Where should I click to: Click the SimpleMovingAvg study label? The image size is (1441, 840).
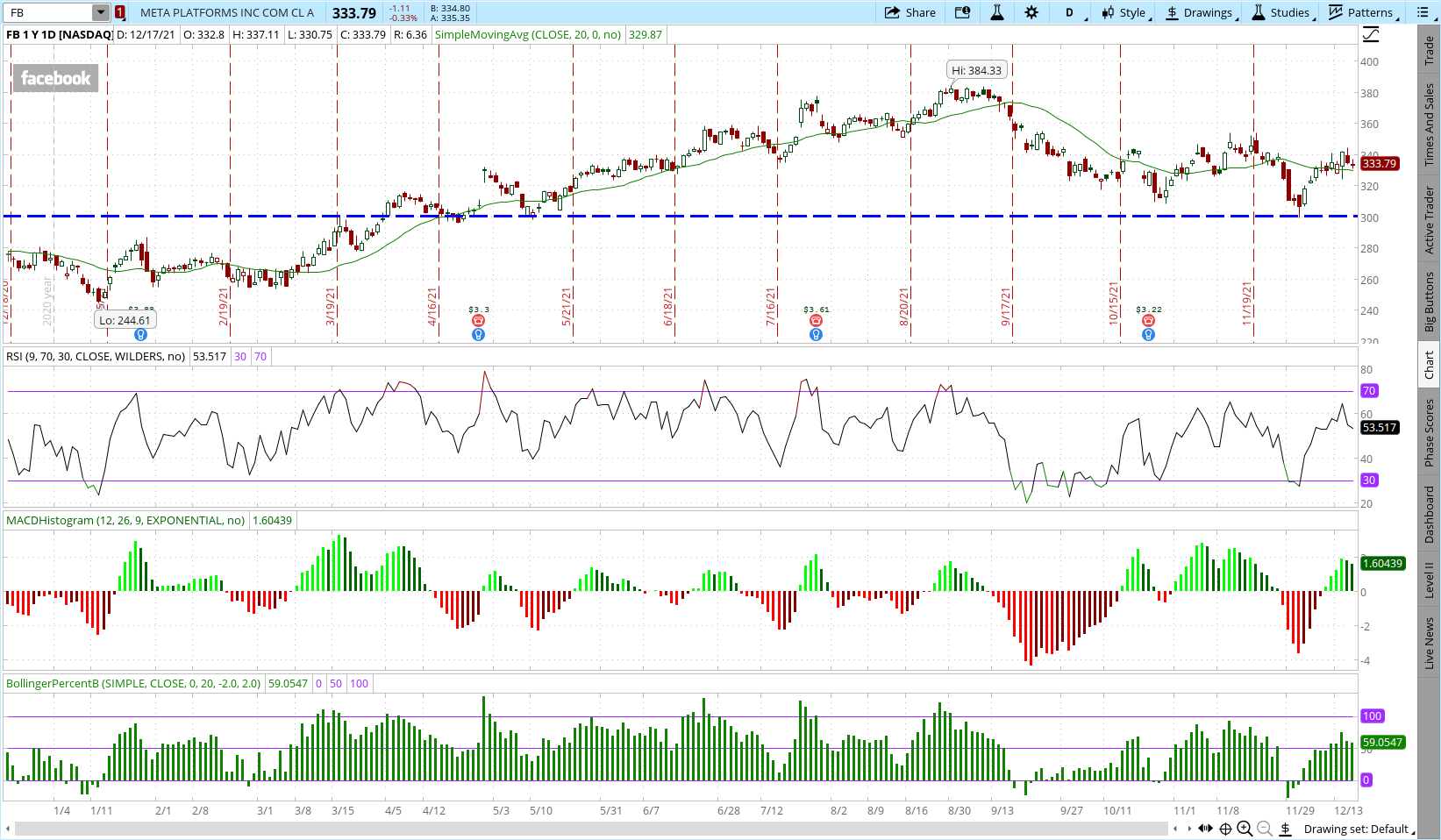(528, 35)
